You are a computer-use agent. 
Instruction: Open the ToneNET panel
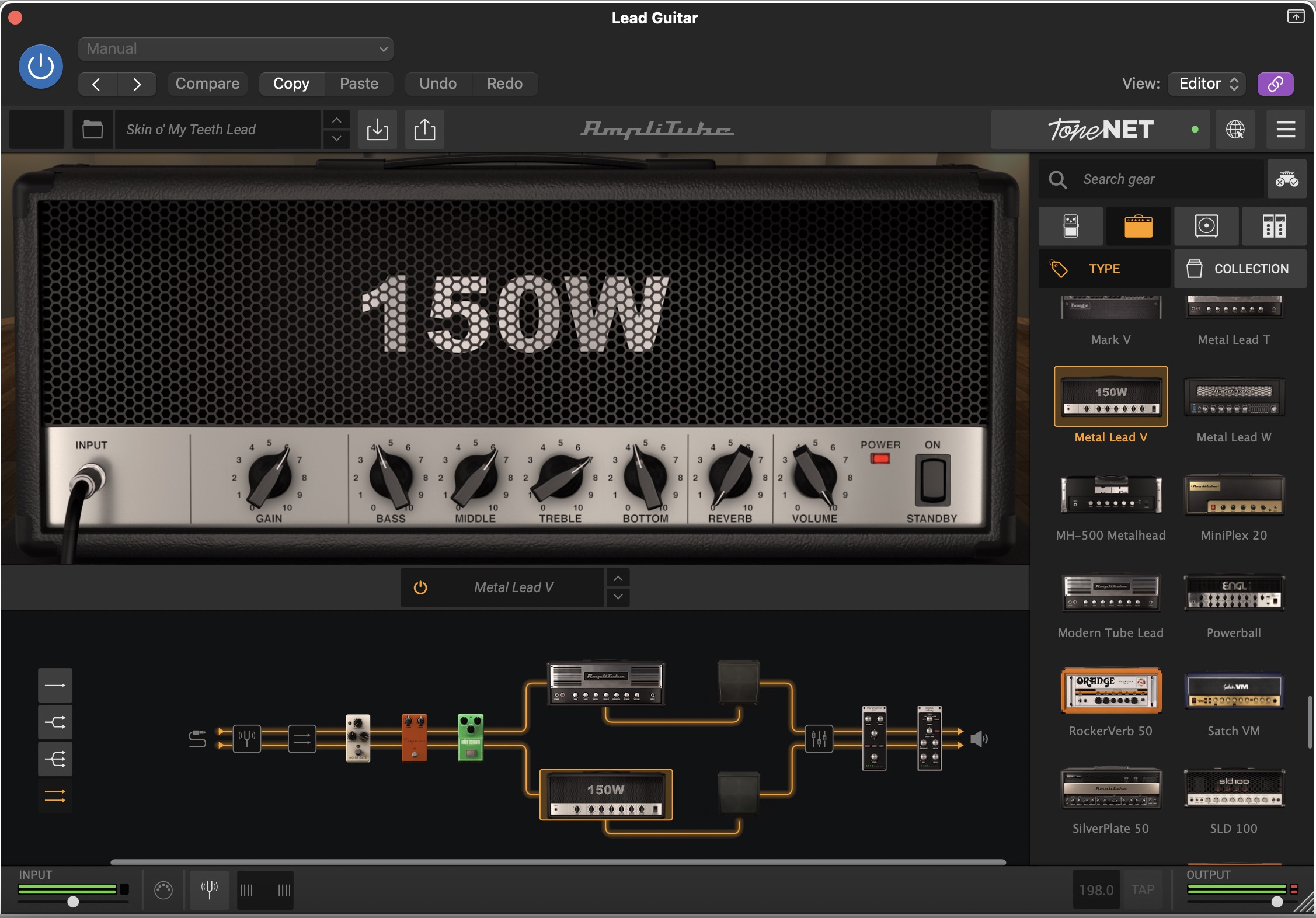(1101, 129)
